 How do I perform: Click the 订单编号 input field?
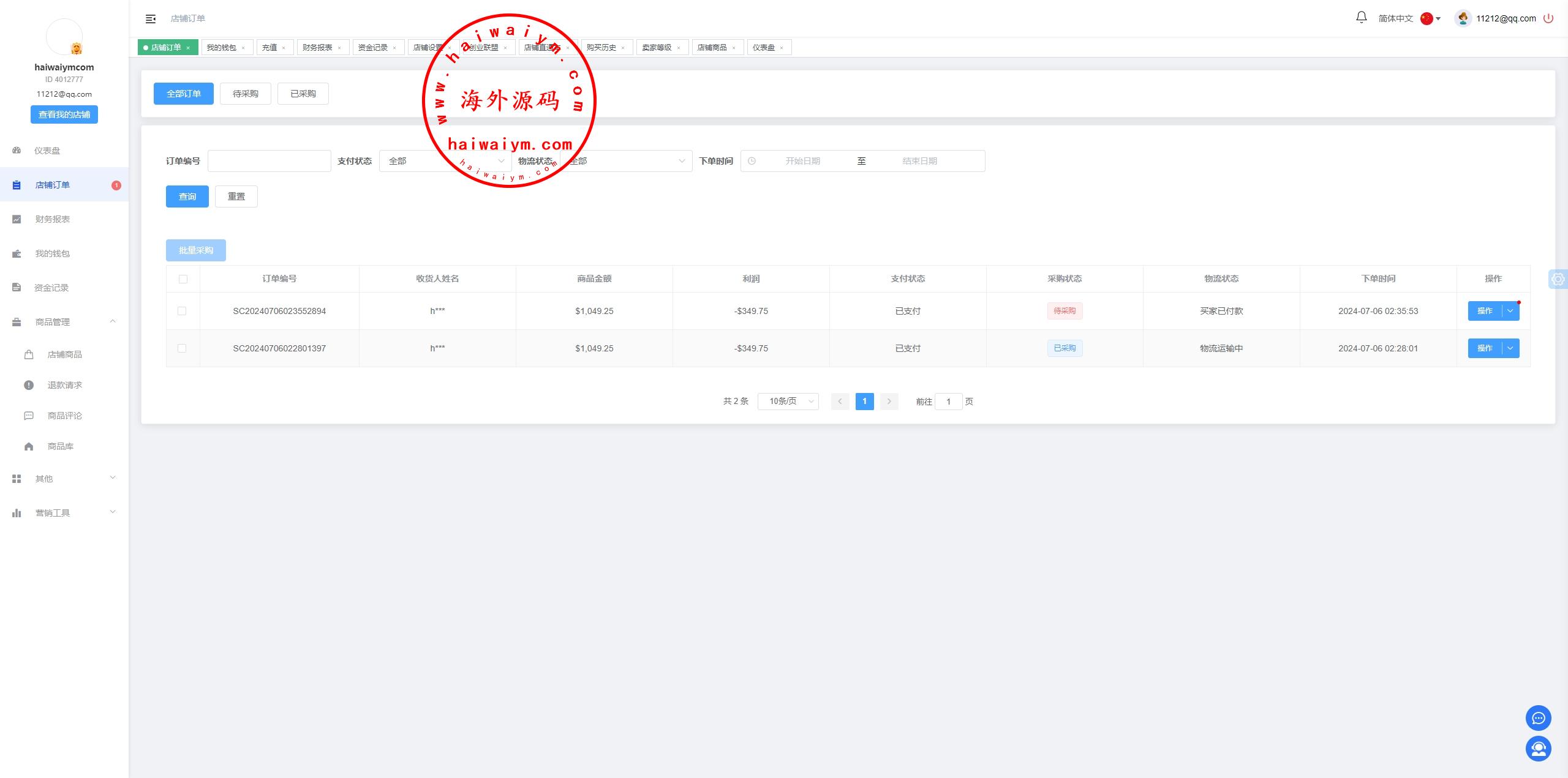click(269, 161)
